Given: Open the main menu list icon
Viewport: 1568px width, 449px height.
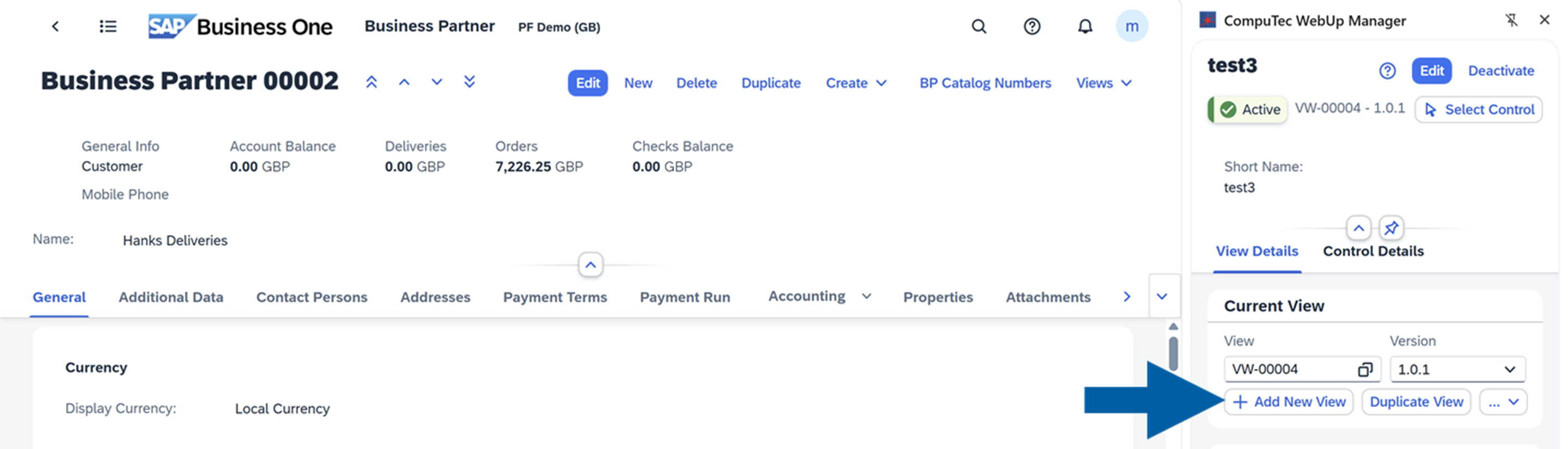Looking at the screenshot, I should (x=108, y=26).
